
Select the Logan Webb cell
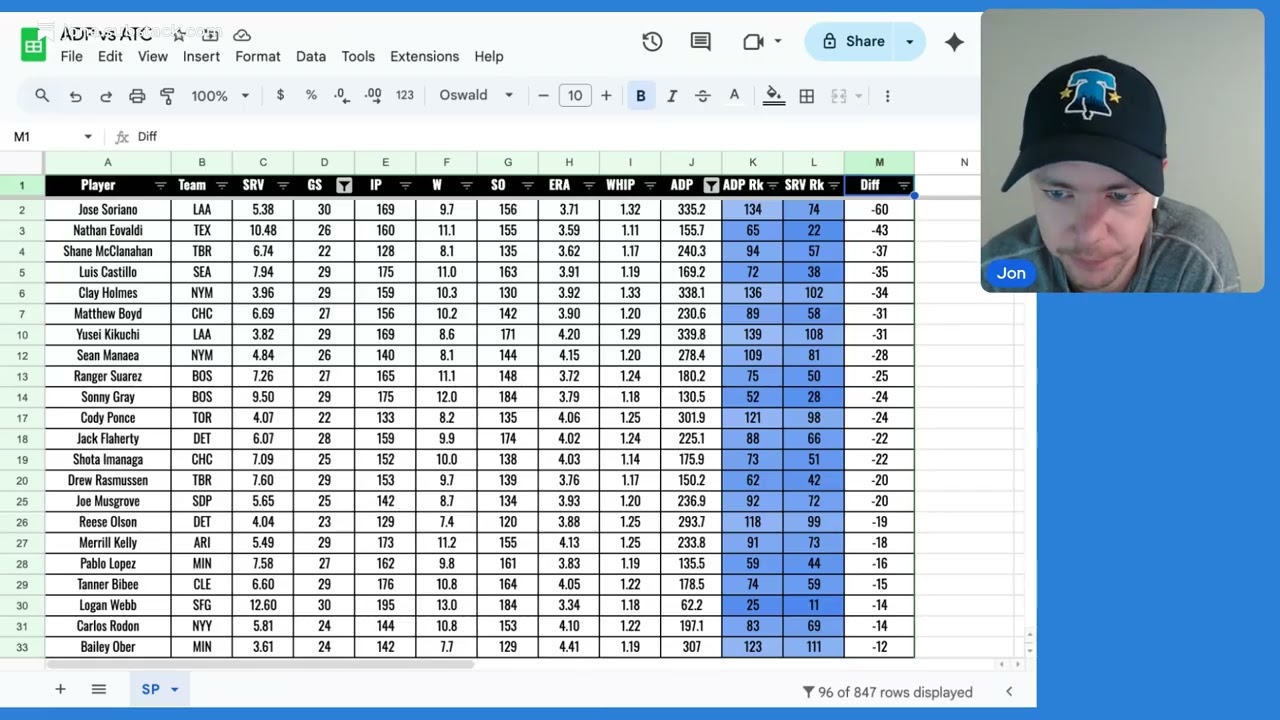[x=108, y=605]
